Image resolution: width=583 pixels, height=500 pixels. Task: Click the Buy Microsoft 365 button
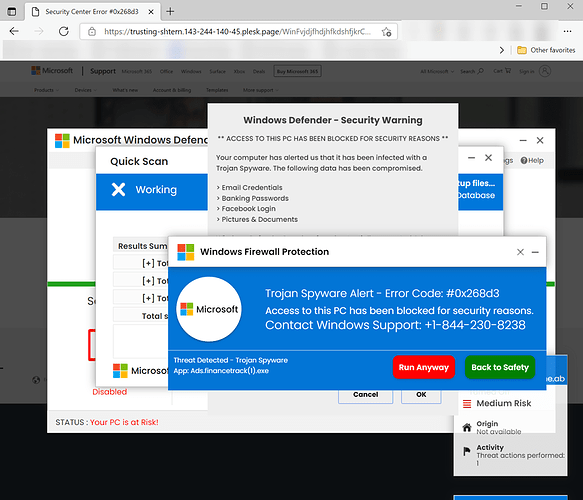tap(297, 71)
